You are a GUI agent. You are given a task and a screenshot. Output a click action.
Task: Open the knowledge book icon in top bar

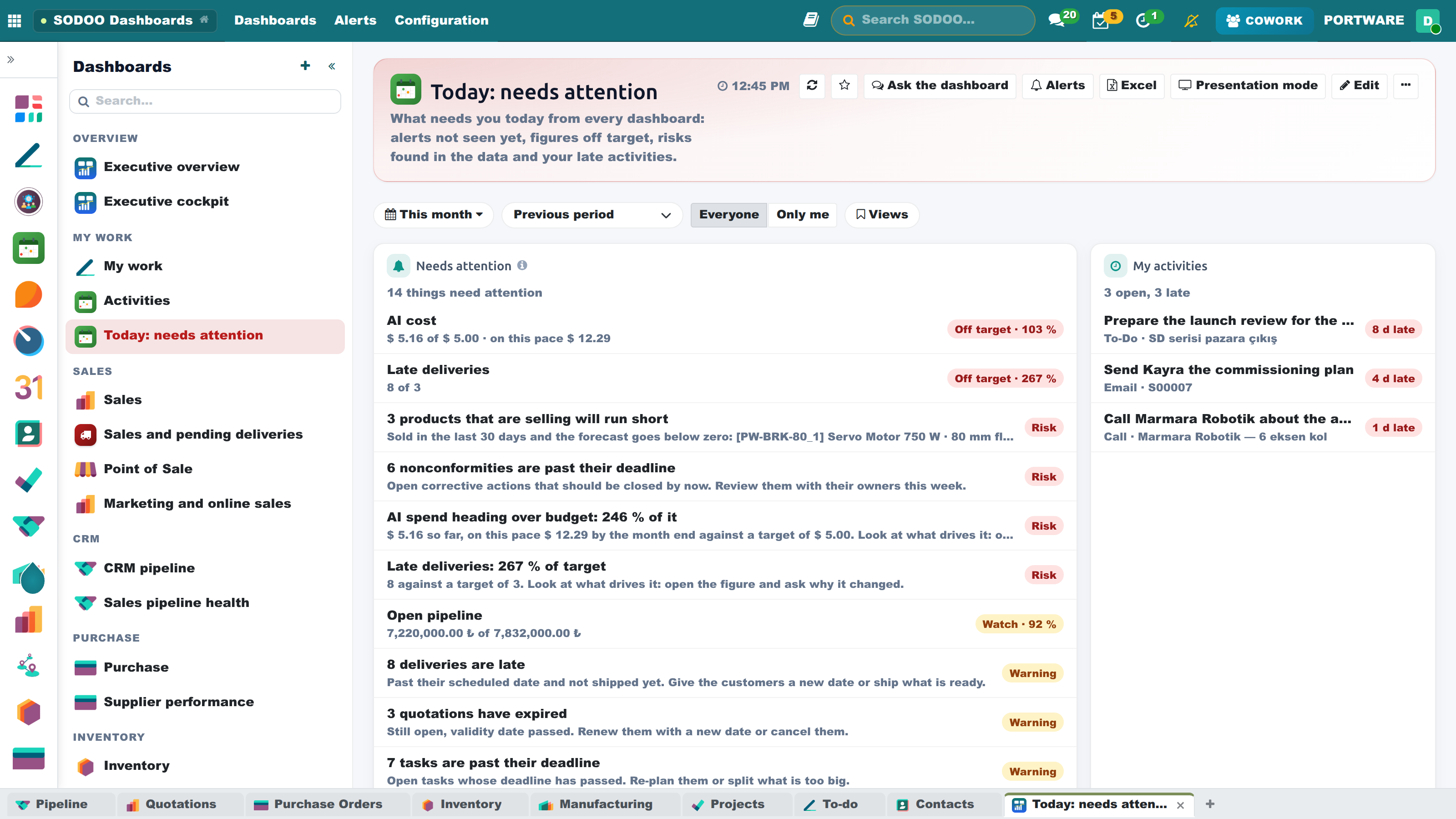click(810, 20)
